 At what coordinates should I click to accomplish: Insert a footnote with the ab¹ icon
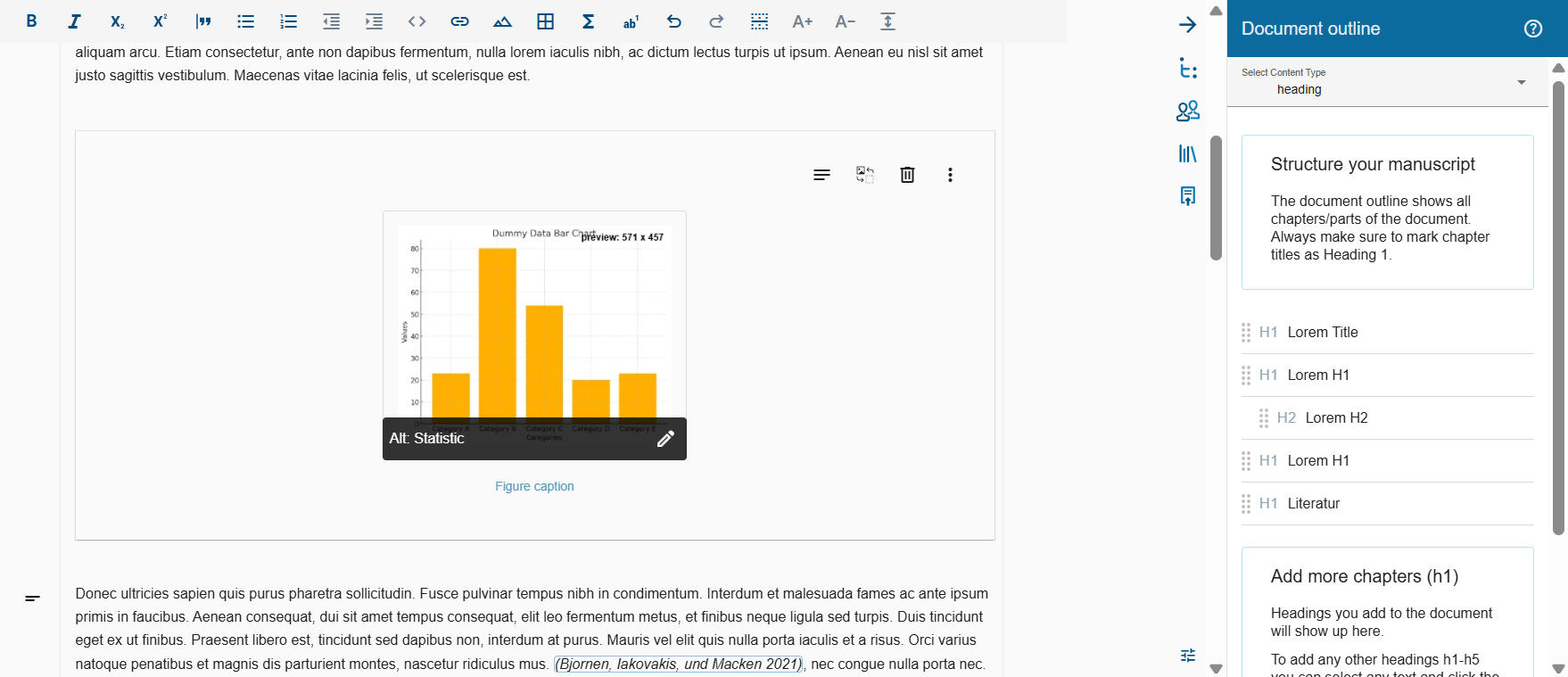click(x=631, y=21)
